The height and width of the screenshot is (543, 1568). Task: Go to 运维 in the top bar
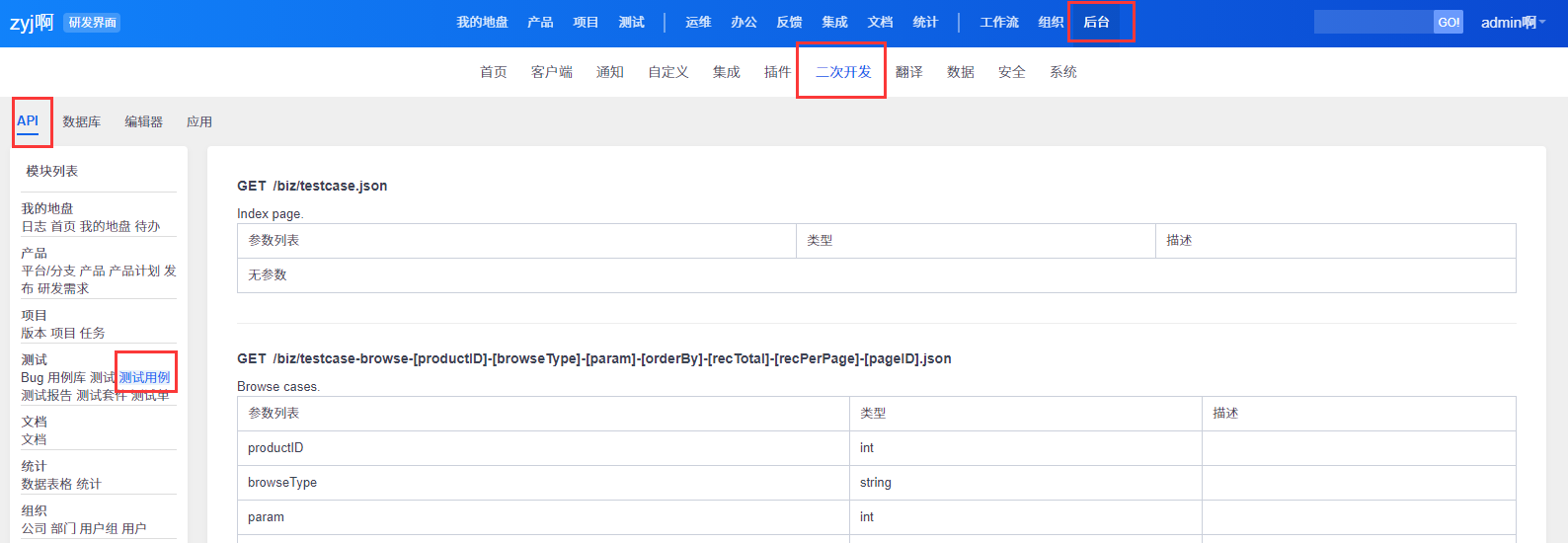[x=698, y=22]
